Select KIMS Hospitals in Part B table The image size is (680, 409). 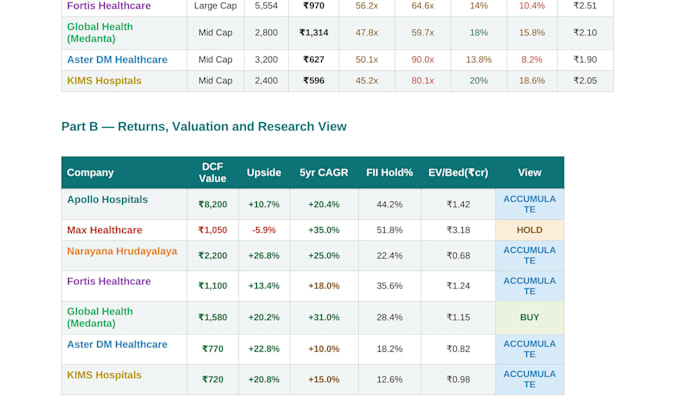click(104, 375)
